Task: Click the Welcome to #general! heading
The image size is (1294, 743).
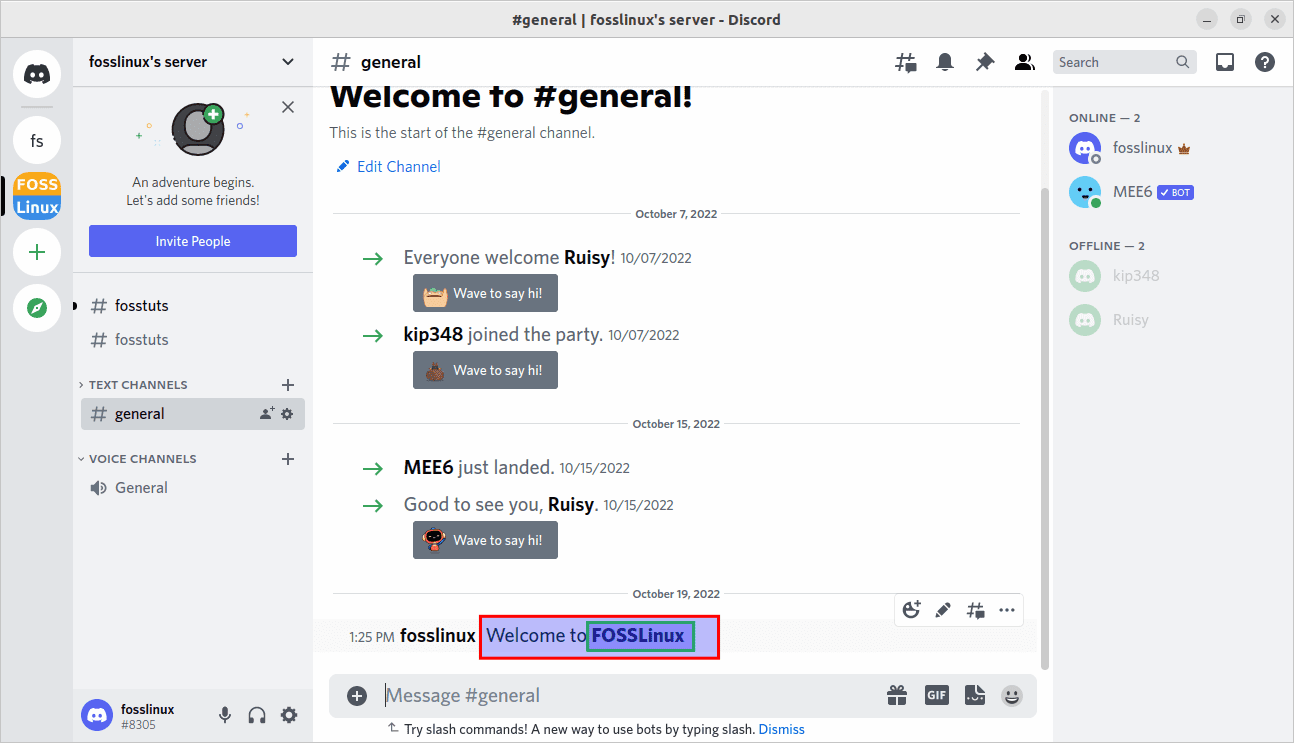Action: coord(511,96)
